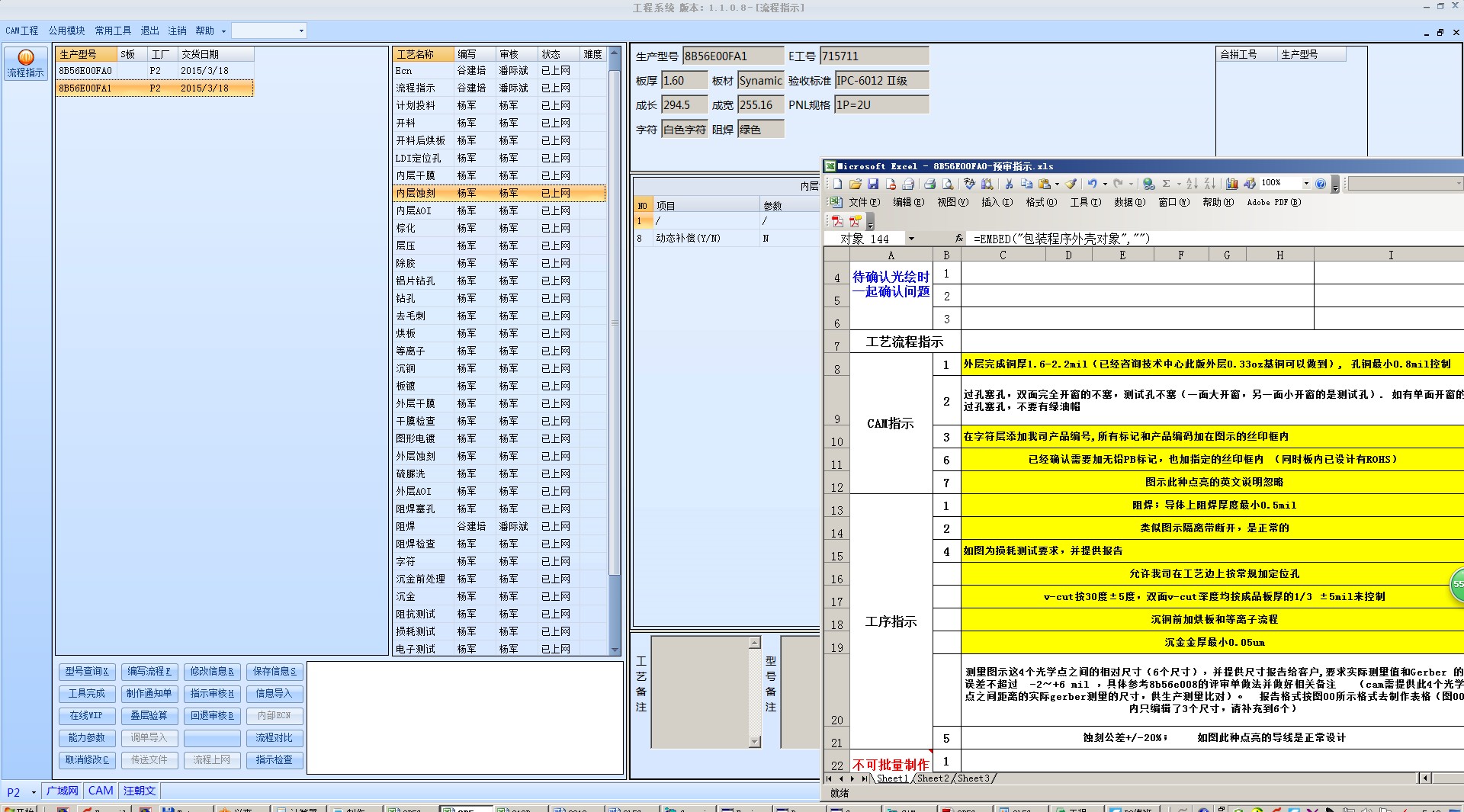
Task: Select the Format Painter brush icon
Action: coord(1071,184)
